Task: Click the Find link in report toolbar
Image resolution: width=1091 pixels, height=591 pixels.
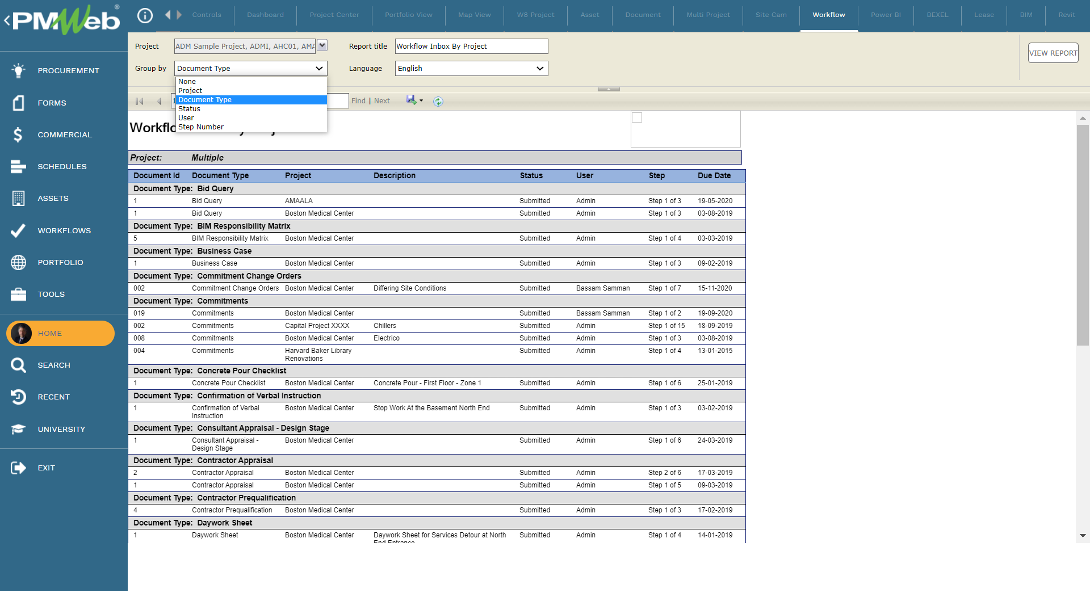Action: pos(358,101)
